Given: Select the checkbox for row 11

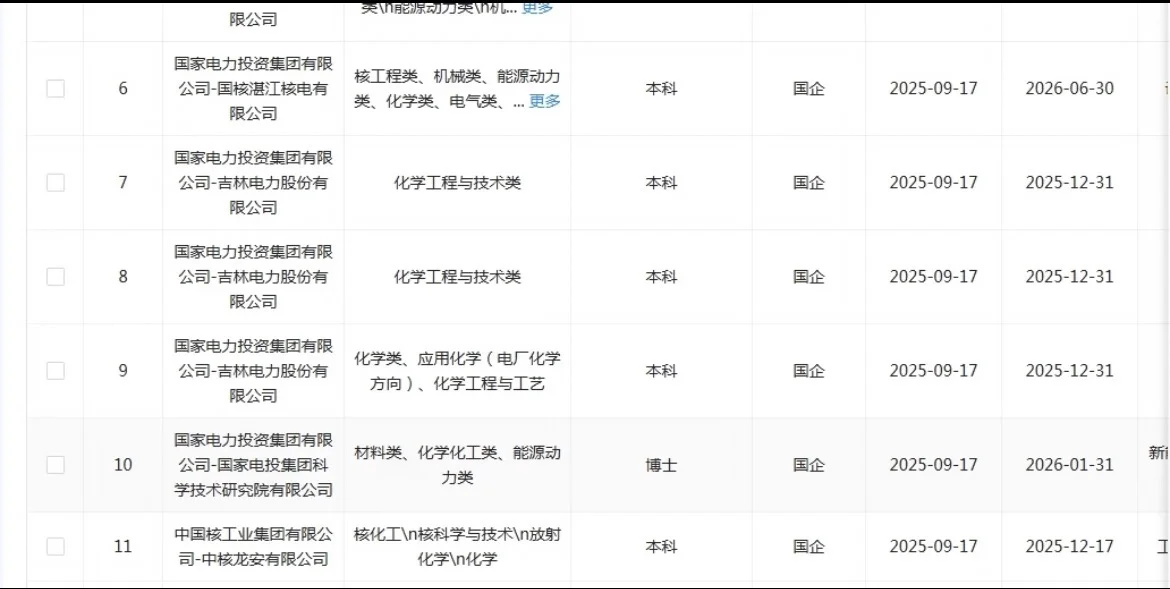Looking at the screenshot, I should tap(55, 546).
